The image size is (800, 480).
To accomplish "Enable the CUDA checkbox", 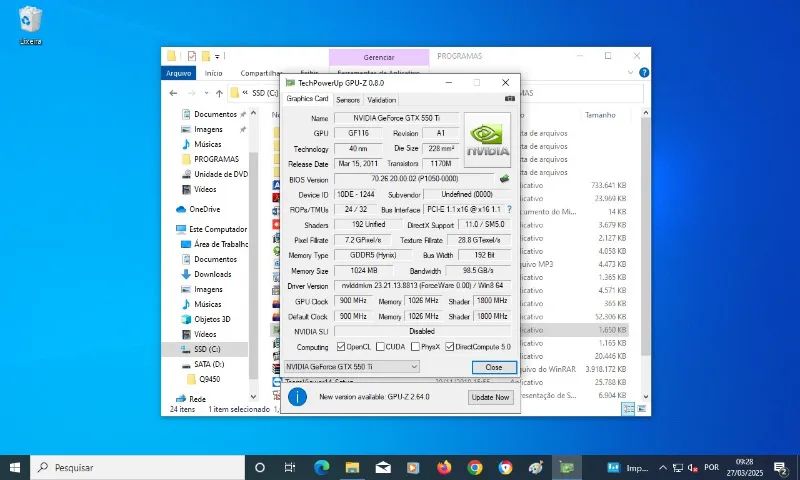I will point(379,347).
